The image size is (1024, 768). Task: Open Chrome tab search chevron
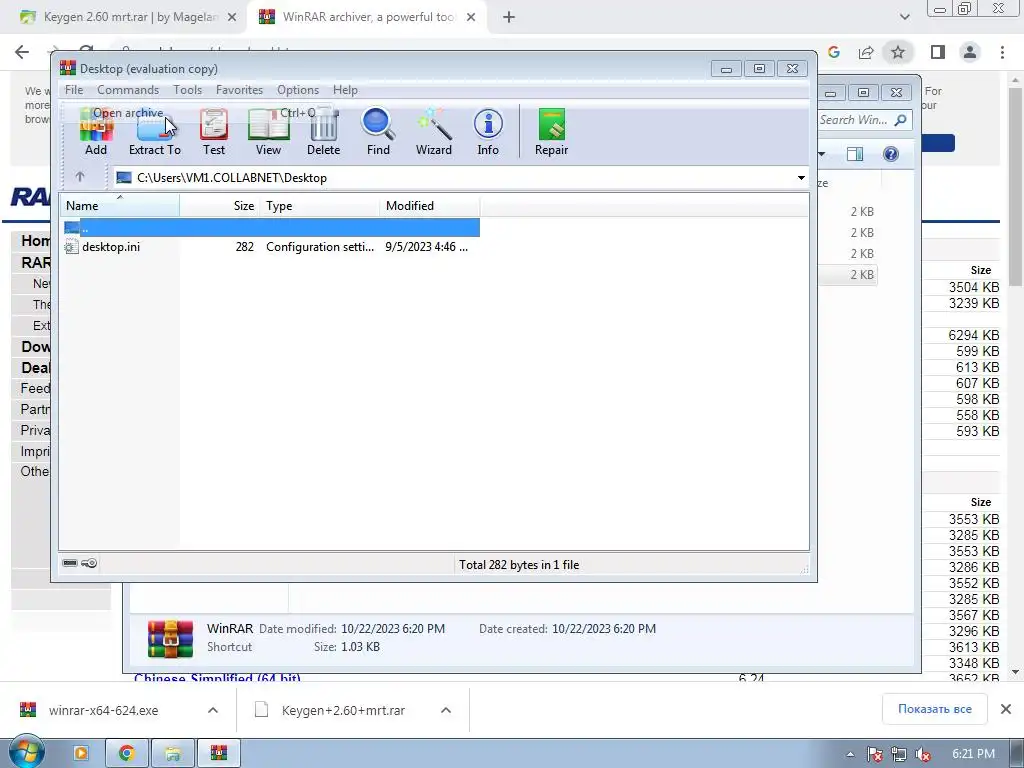tap(904, 17)
